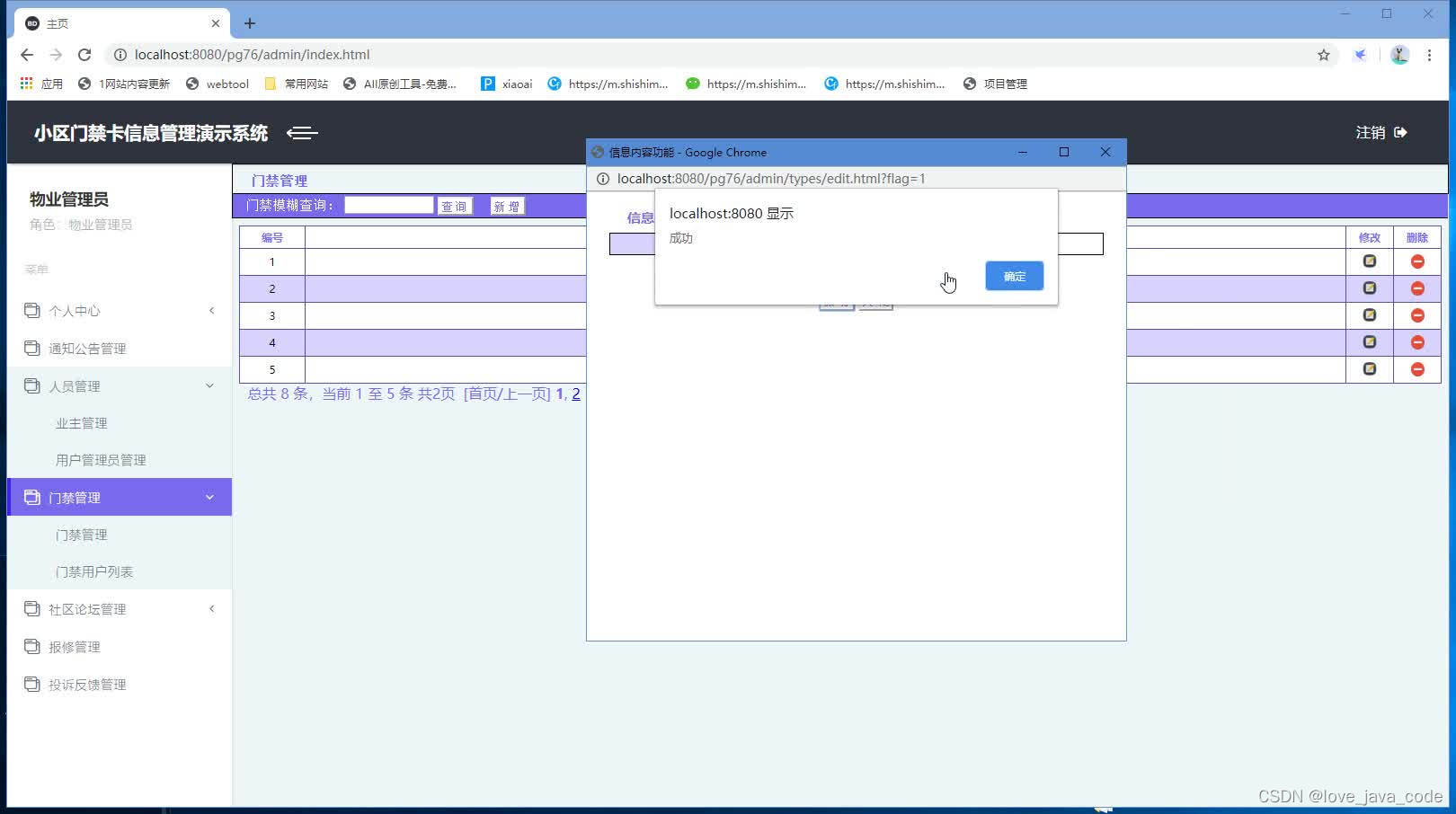1456x814 pixels.
Task: Collapse the 人员管理 chevron
Action: coord(210,386)
